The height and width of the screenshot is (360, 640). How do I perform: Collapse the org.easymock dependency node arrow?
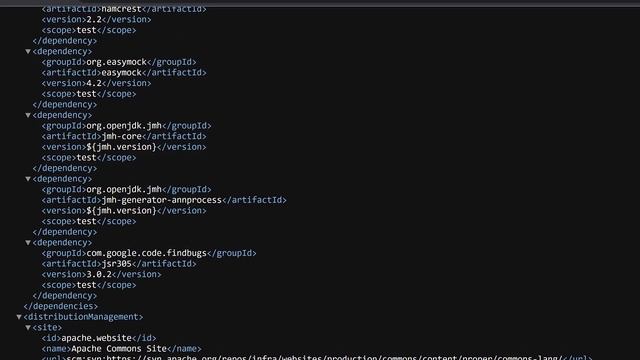pyautogui.click(x=28, y=51)
